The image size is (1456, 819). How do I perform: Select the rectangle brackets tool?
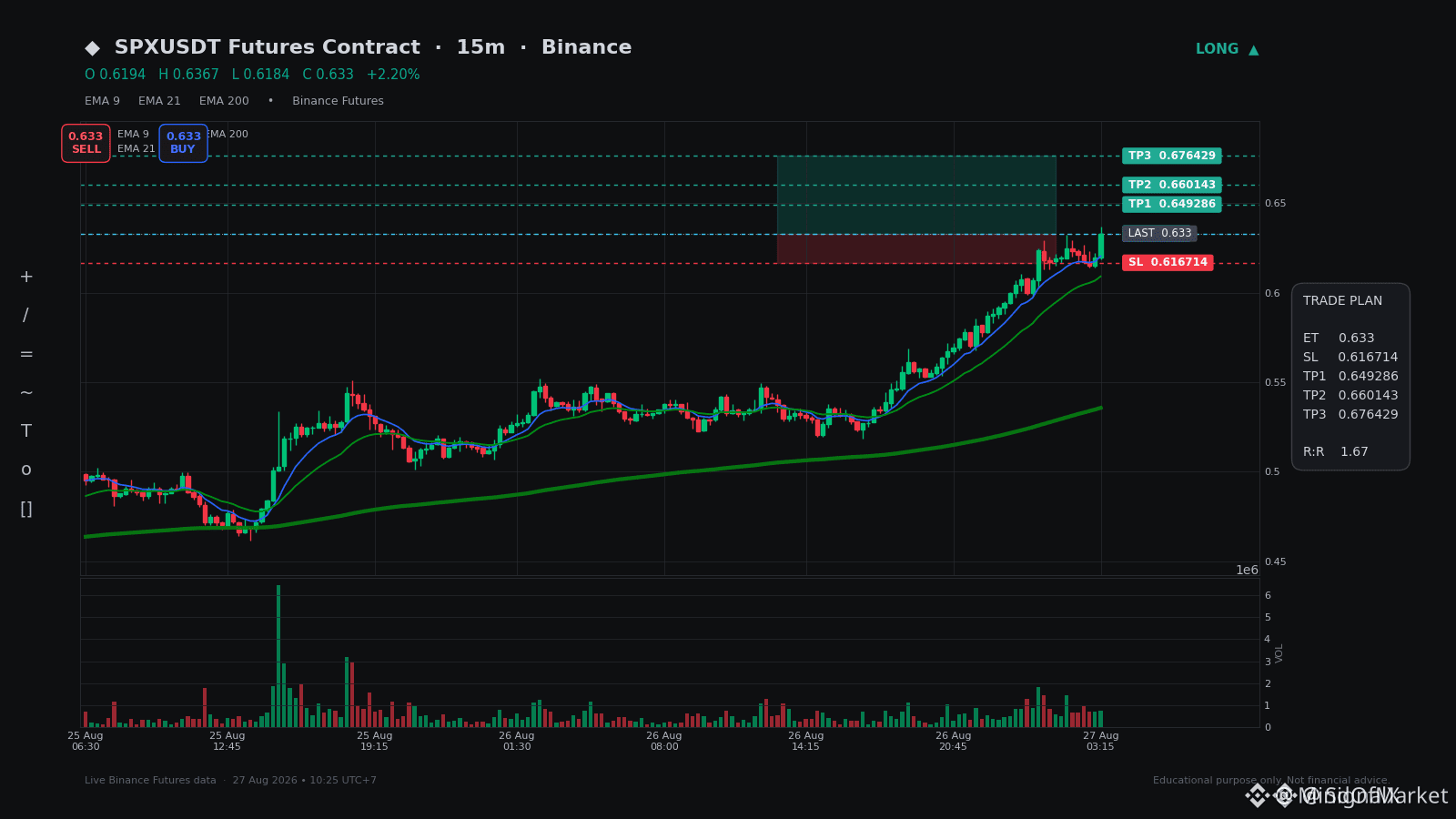tap(26, 509)
